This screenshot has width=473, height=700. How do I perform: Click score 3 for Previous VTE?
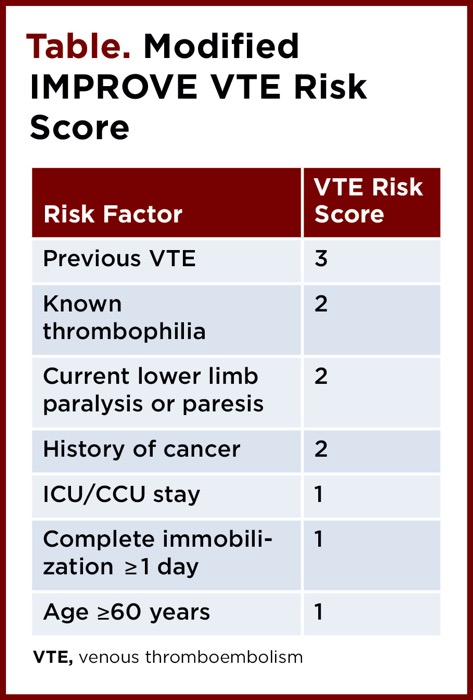click(x=321, y=258)
